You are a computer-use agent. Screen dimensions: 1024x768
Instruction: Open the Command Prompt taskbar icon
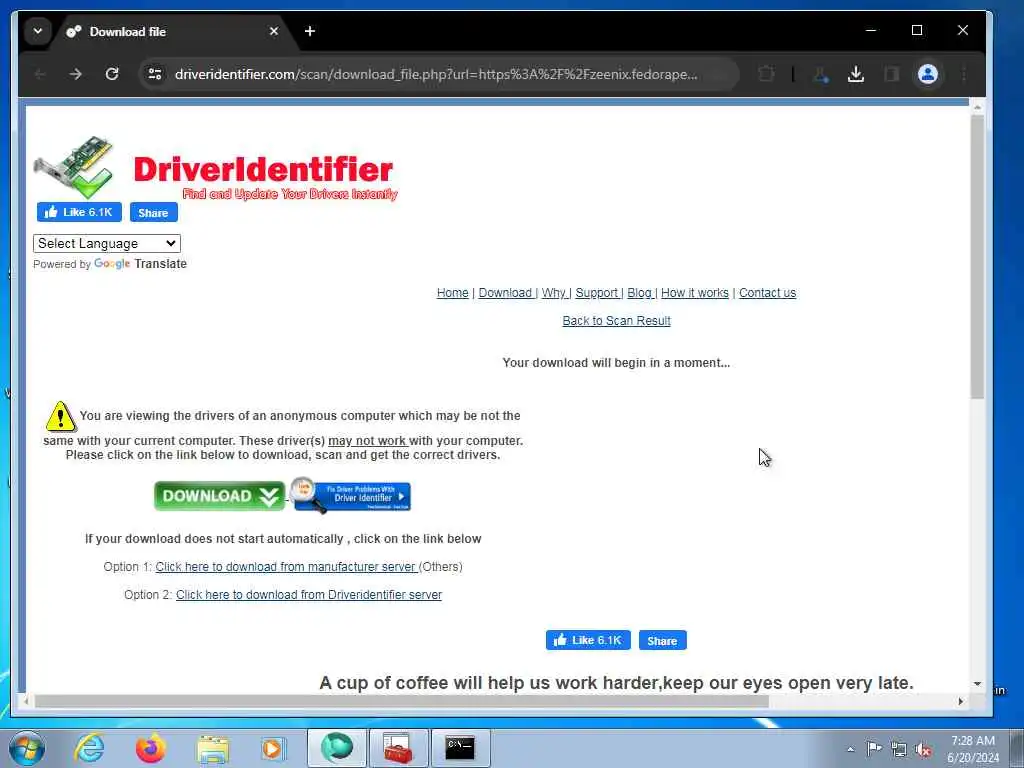460,748
